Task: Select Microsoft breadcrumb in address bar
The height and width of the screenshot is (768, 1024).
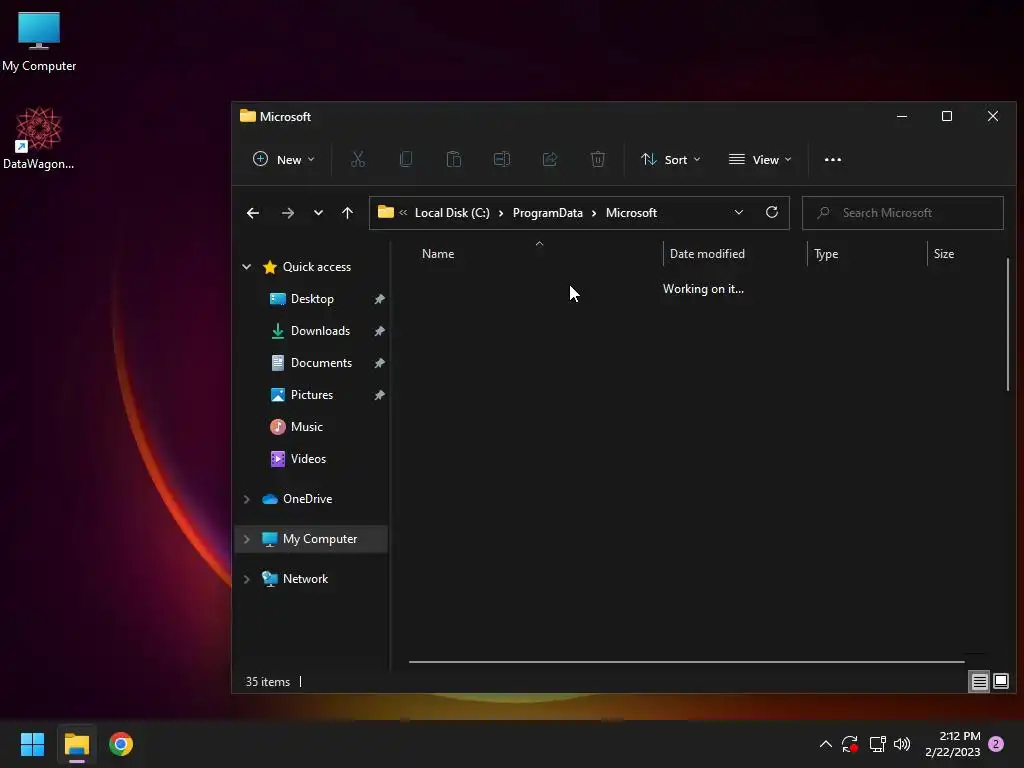Action: point(631,213)
